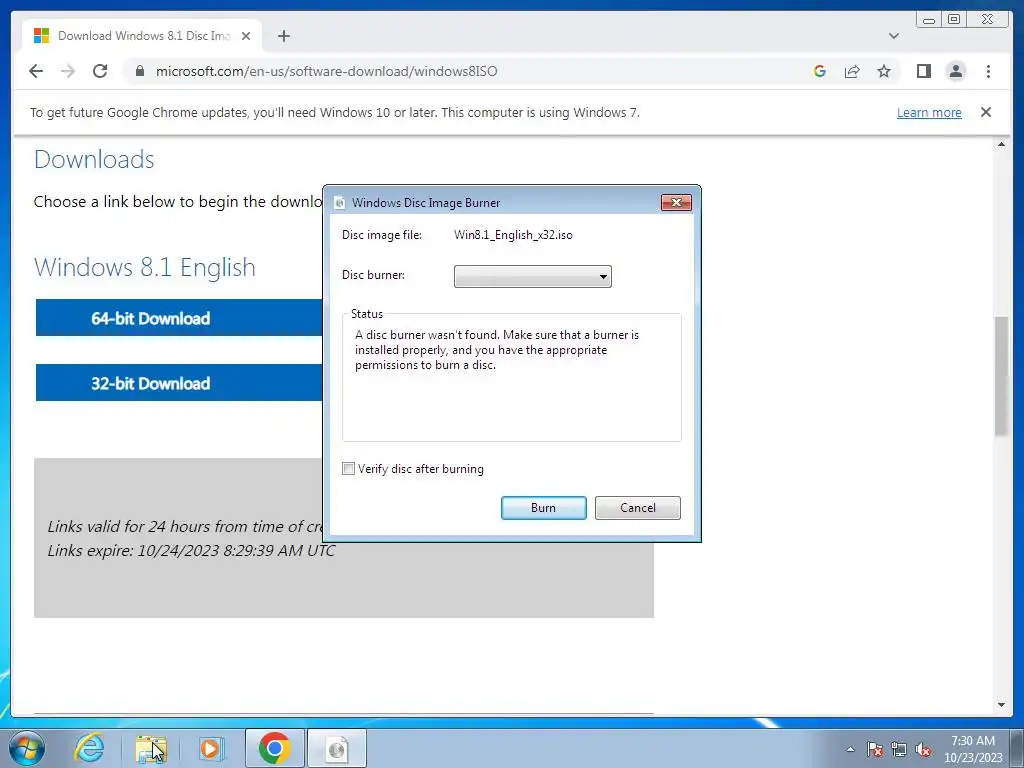This screenshot has height=768, width=1024.
Task: Bookmark this page with star
Action: (x=884, y=71)
